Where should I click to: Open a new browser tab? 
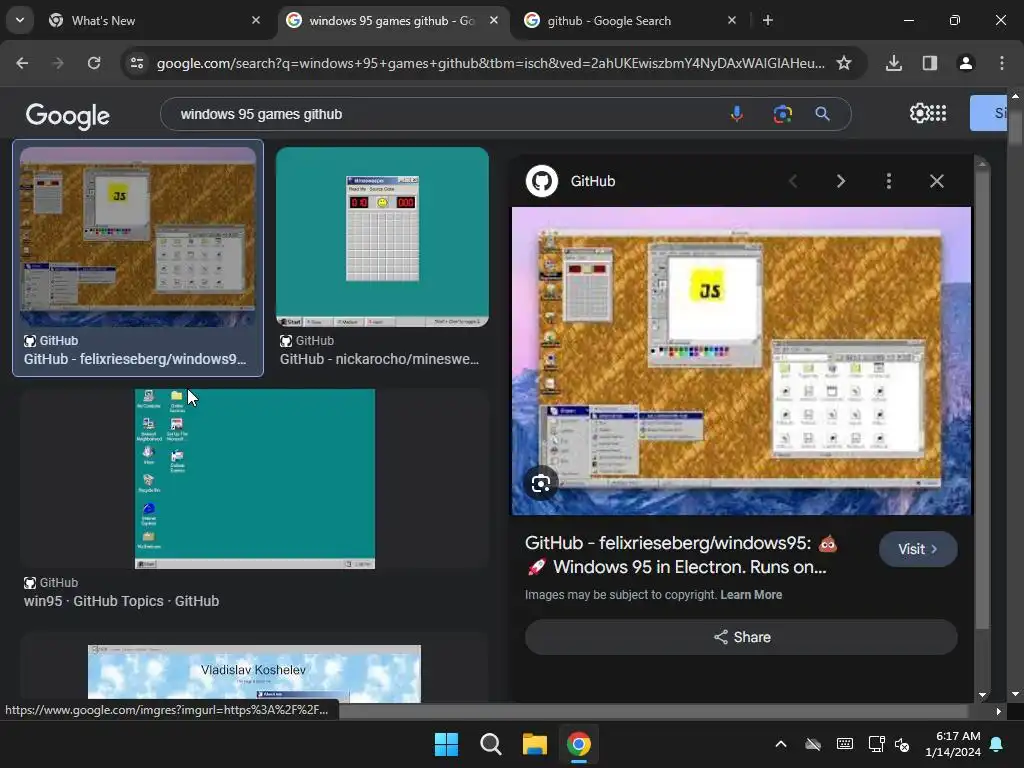pos(768,20)
